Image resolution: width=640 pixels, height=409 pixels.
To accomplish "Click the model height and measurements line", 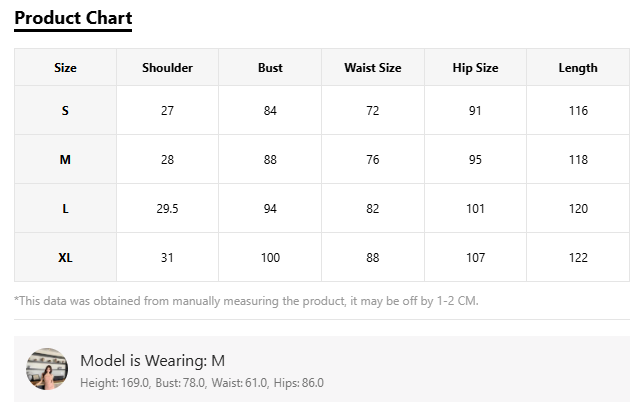I will (202, 383).
